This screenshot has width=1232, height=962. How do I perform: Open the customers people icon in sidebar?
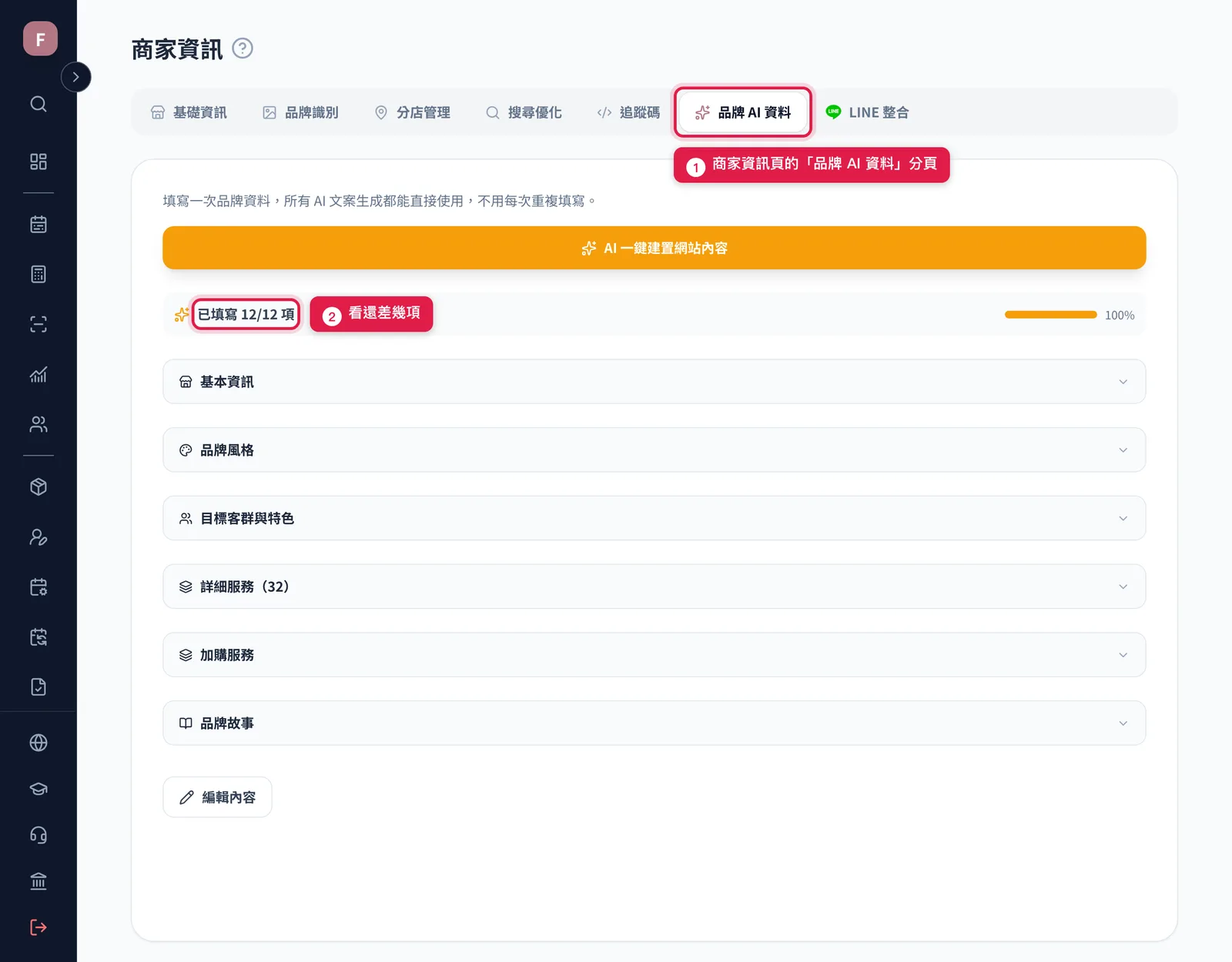38,424
